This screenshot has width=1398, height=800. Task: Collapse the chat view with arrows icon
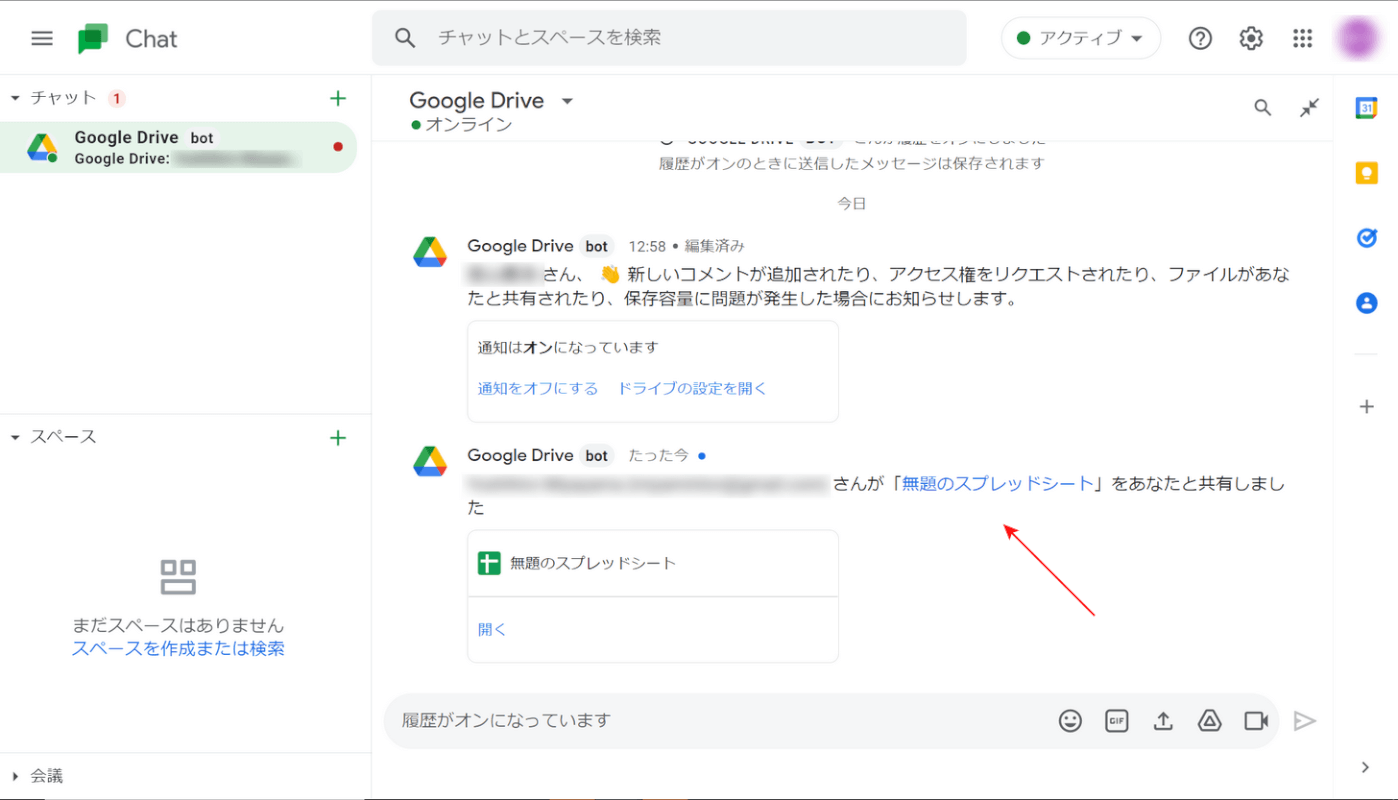click(1309, 108)
